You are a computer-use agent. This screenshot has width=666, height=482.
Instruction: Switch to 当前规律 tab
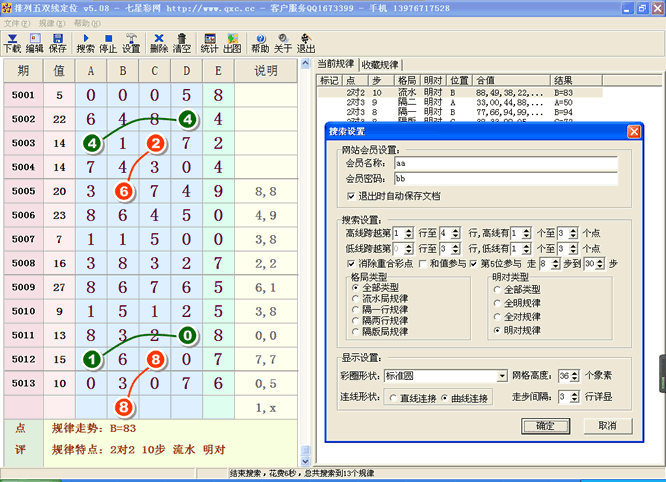[336, 64]
